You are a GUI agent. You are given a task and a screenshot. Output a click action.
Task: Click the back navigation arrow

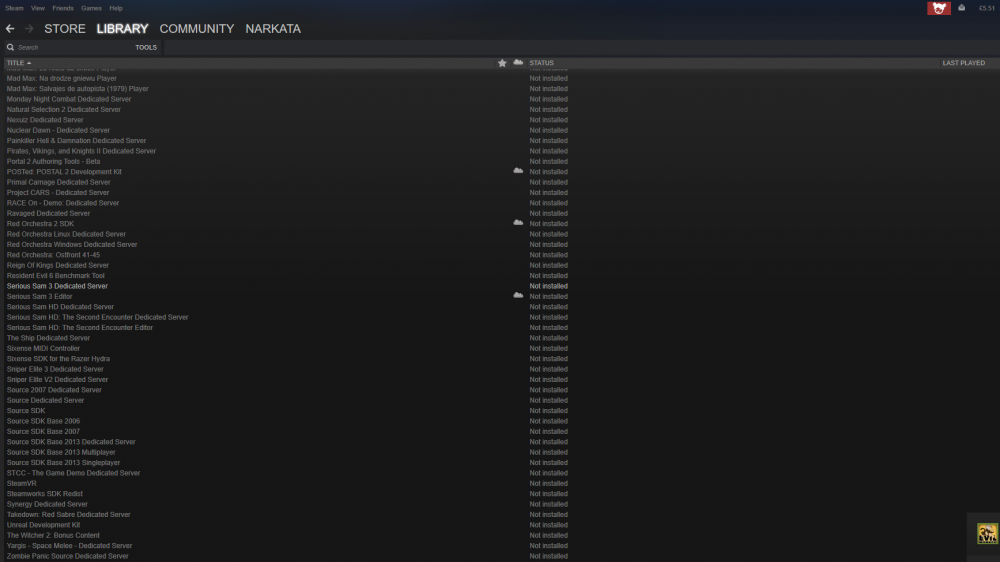coord(10,29)
